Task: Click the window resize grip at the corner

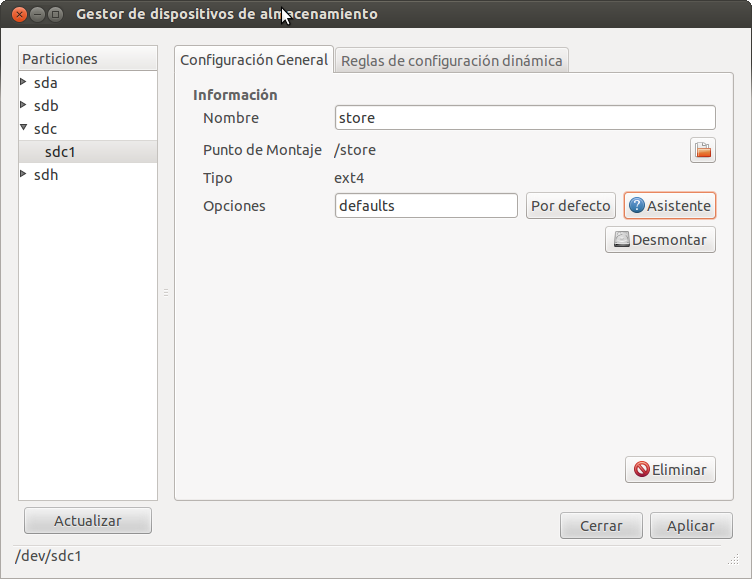Action: point(733,559)
